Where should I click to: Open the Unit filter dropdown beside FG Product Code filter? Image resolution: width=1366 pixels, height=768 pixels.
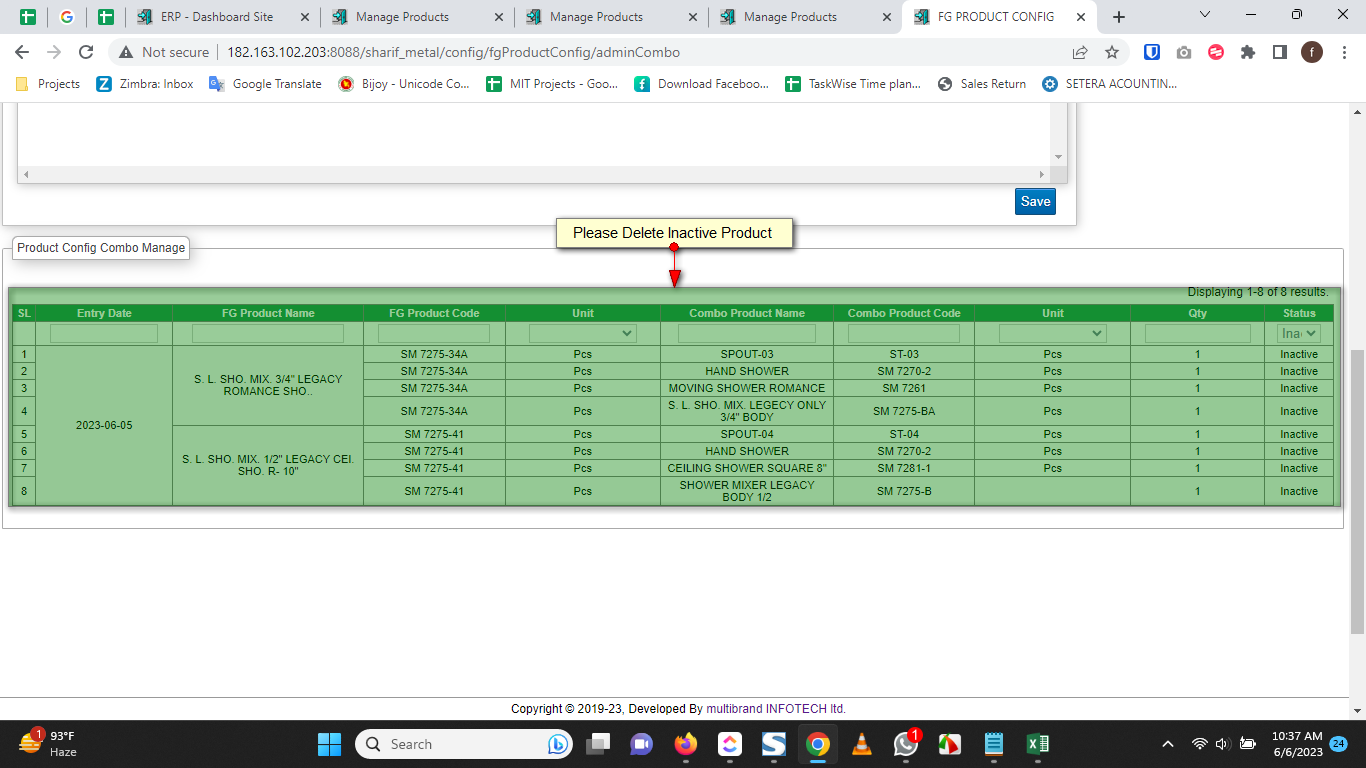583,333
